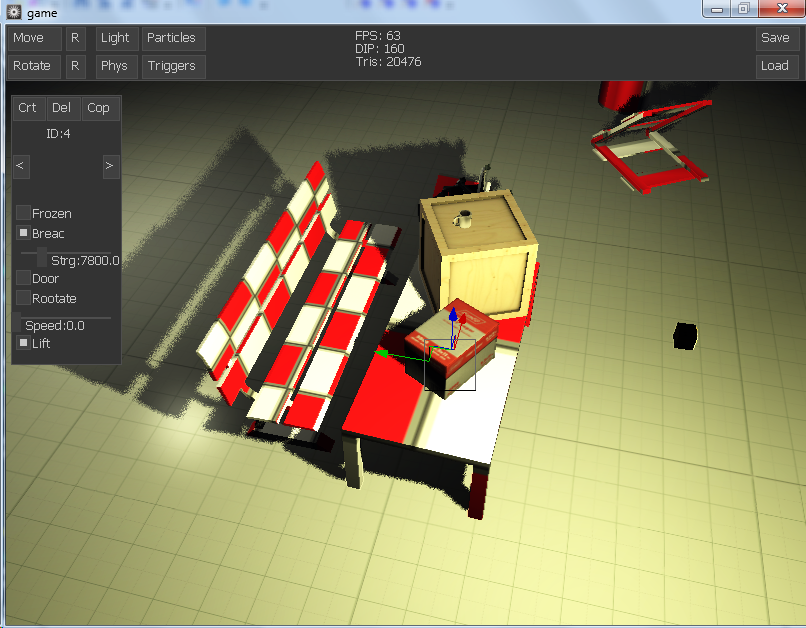The image size is (806, 628).
Task: Switch to the Rotate tool
Action: click(33, 66)
